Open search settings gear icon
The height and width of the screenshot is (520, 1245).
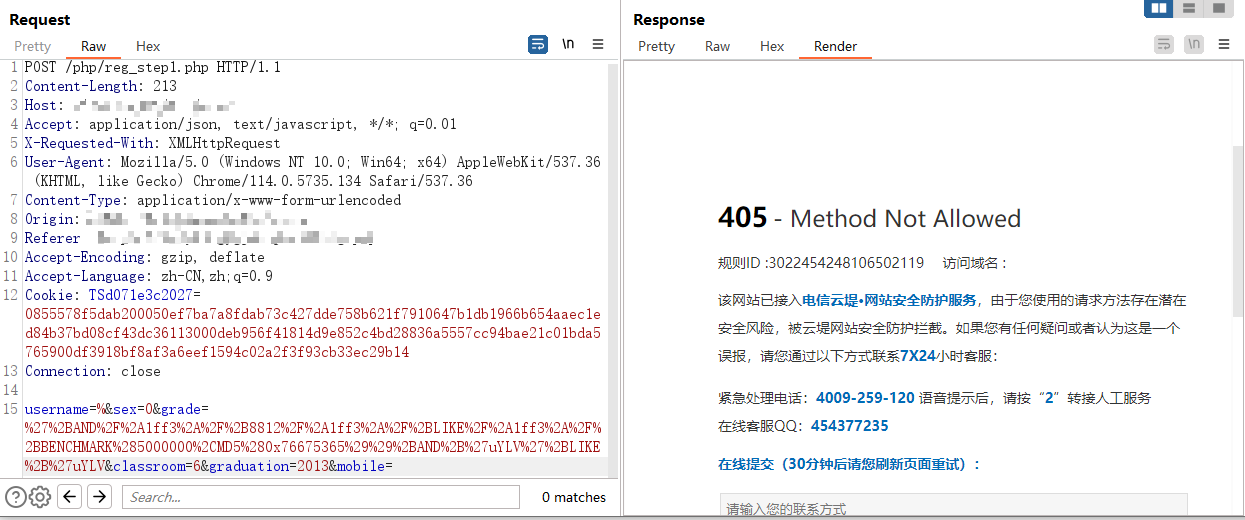[x=40, y=496]
